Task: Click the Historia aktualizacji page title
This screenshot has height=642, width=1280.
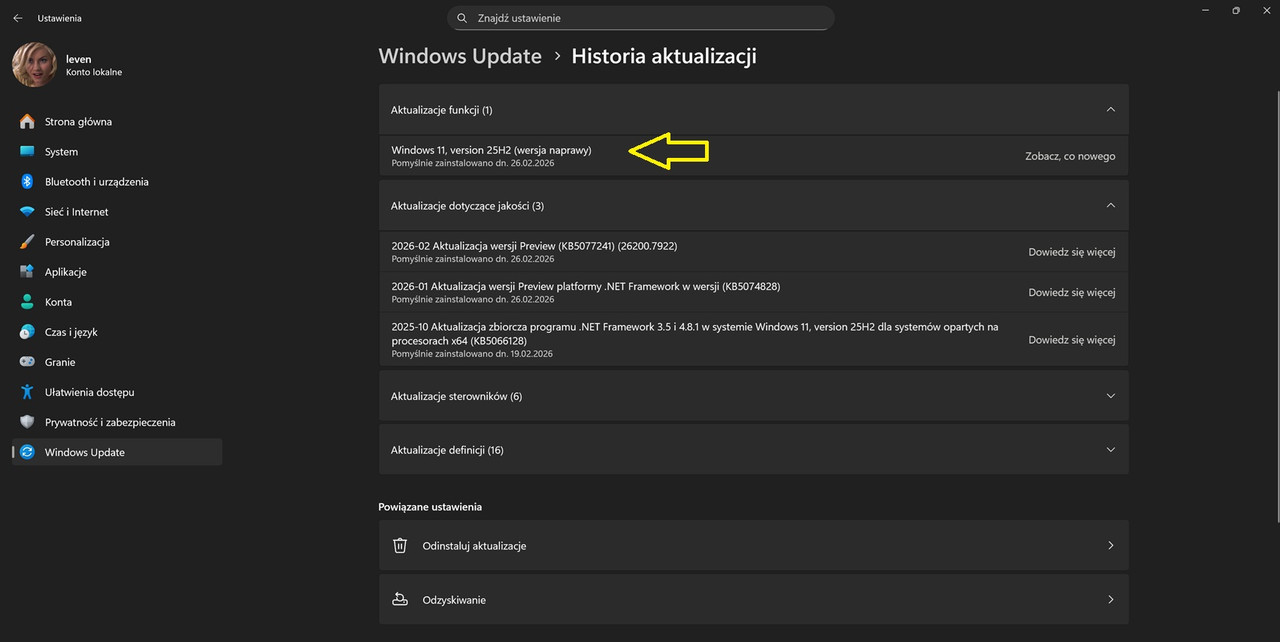Action: click(x=664, y=56)
